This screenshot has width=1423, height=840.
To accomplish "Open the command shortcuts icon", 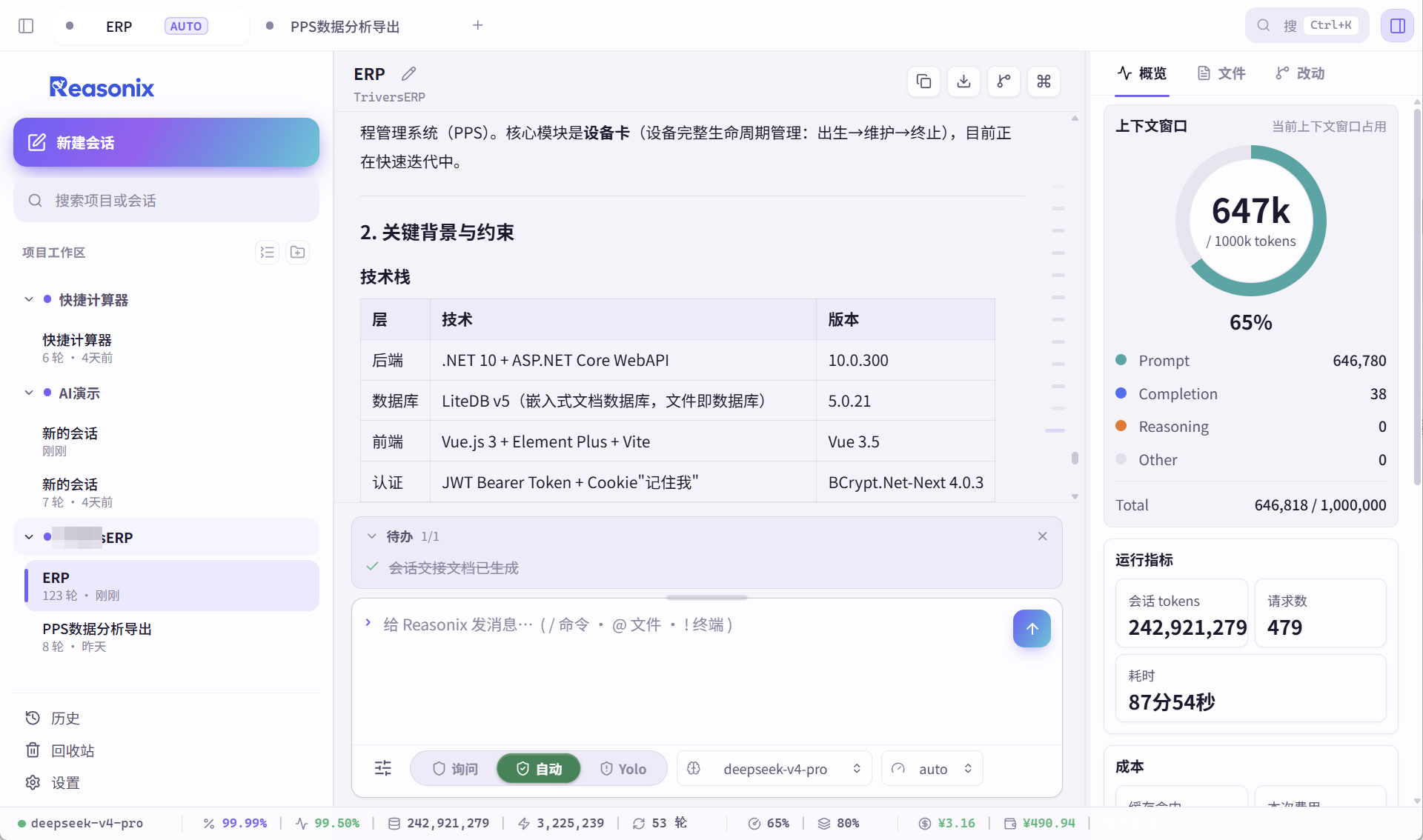I will click(x=1044, y=81).
